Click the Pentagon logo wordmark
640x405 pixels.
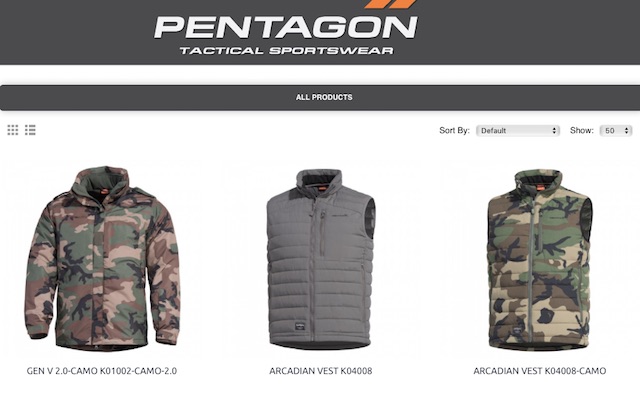coord(286,27)
